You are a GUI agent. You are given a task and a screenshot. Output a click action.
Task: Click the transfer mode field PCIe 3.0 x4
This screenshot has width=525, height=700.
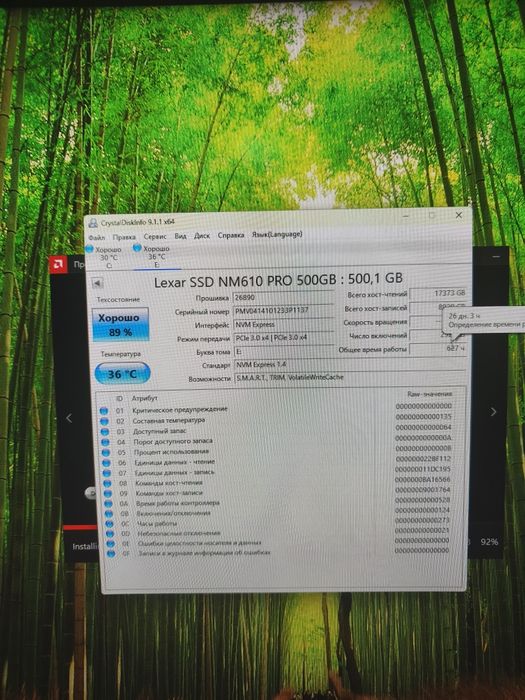(283, 338)
